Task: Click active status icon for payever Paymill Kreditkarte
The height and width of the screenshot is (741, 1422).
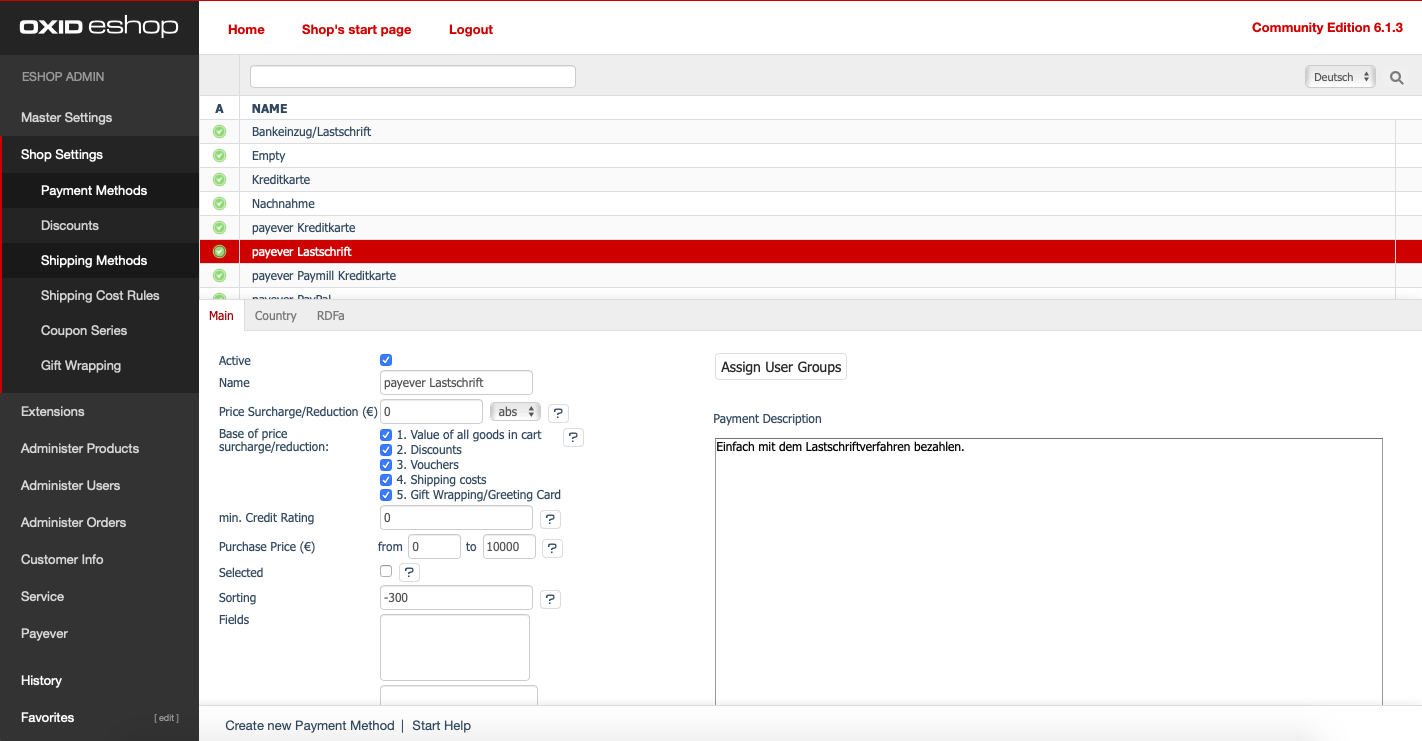Action: (x=219, y=276)
